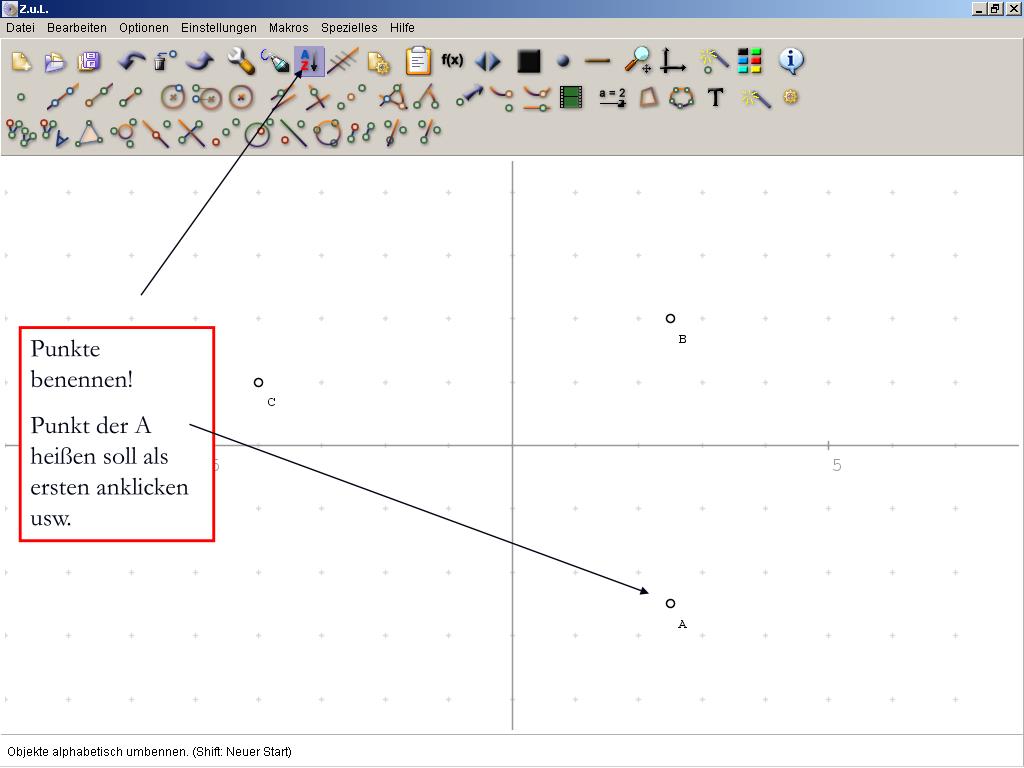Viewport: 1024px width, 768px height.
Task: Select the Move point arrow tool
Action: click(x=470, y=96)
